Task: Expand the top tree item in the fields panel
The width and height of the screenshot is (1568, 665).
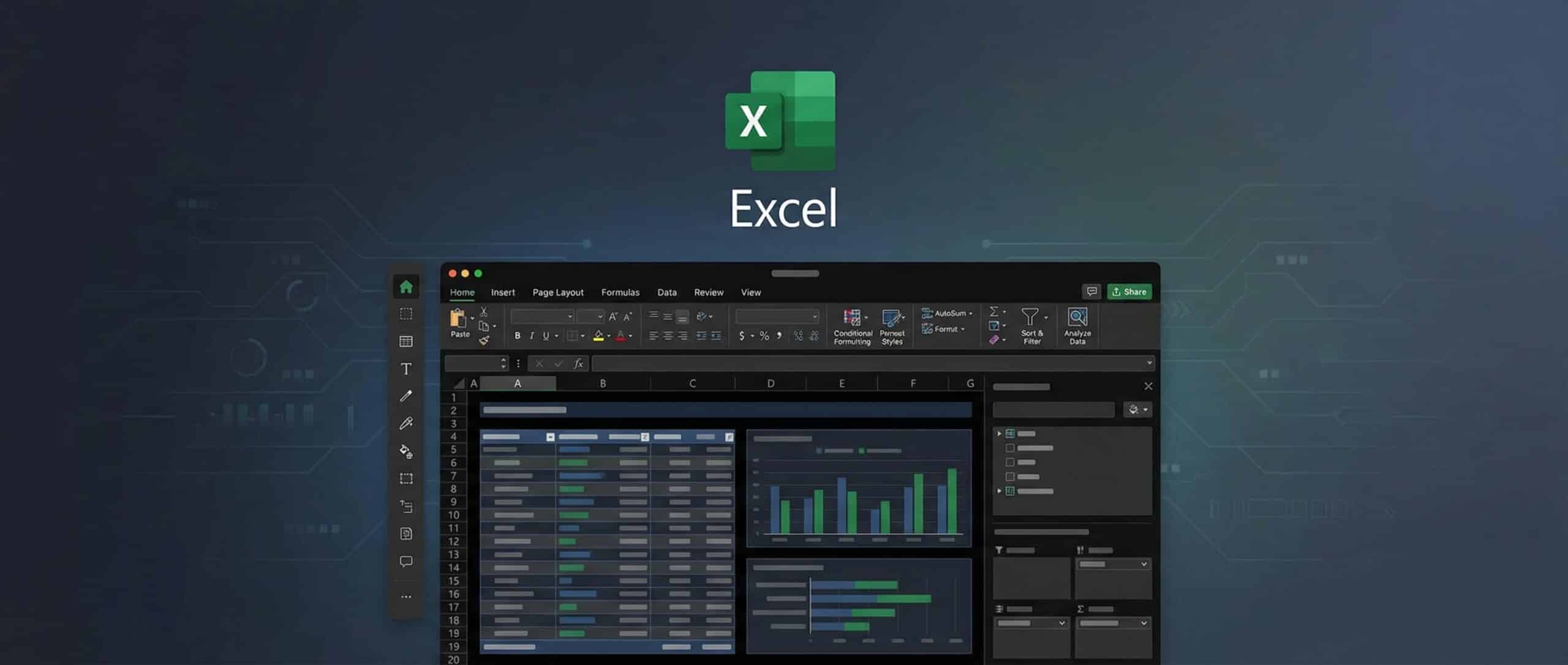Action: [998, 433]
